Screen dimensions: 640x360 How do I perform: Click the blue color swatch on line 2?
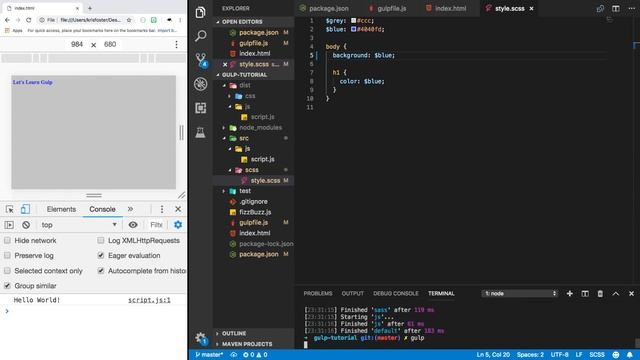353,29
